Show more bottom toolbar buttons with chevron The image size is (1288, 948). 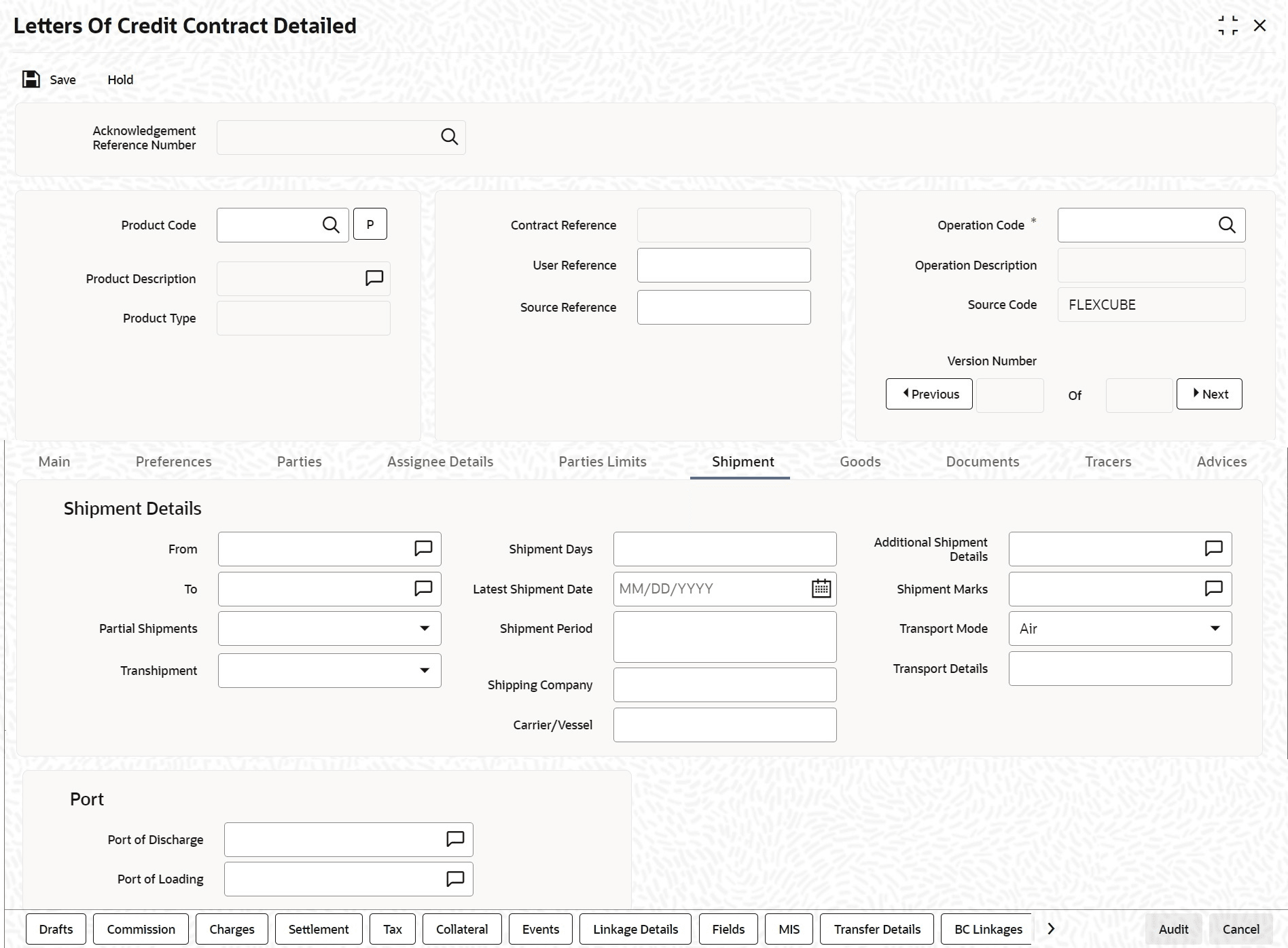click(x=1051, y=929)
